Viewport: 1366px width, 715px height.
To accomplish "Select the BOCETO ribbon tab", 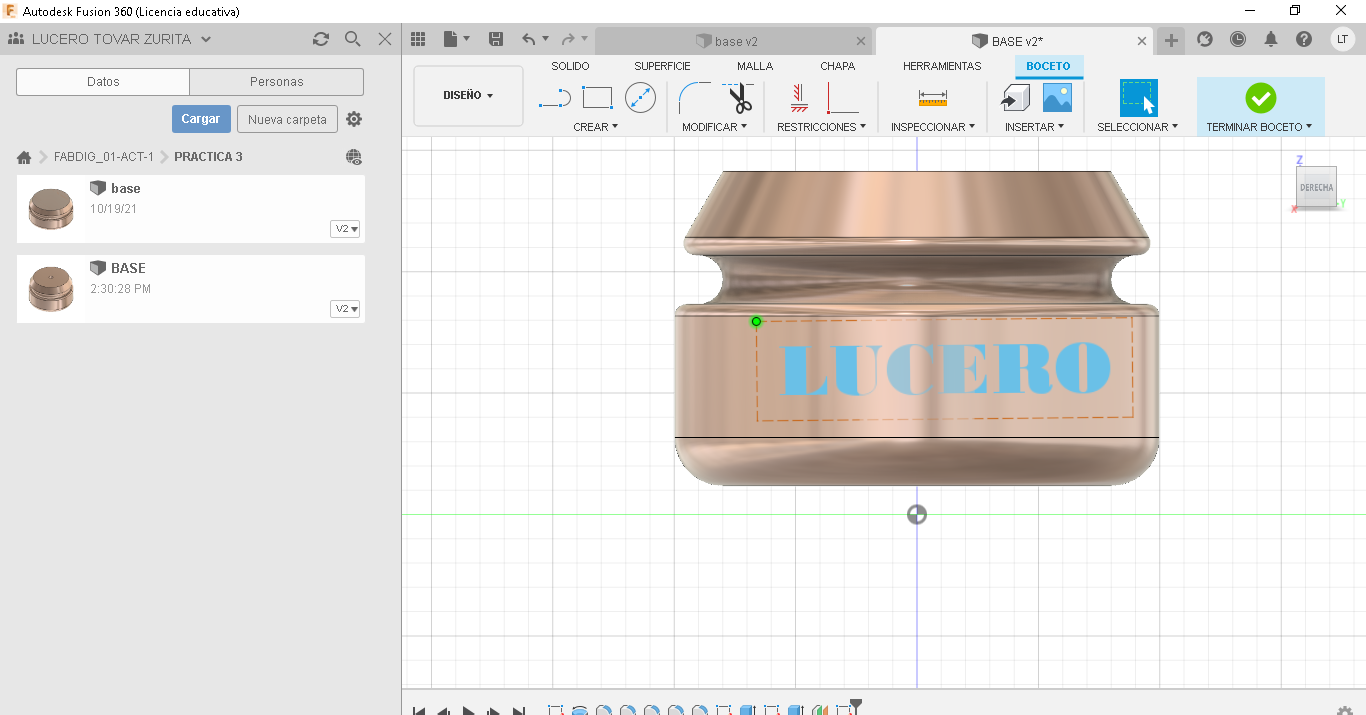I will coord(1048,66).
